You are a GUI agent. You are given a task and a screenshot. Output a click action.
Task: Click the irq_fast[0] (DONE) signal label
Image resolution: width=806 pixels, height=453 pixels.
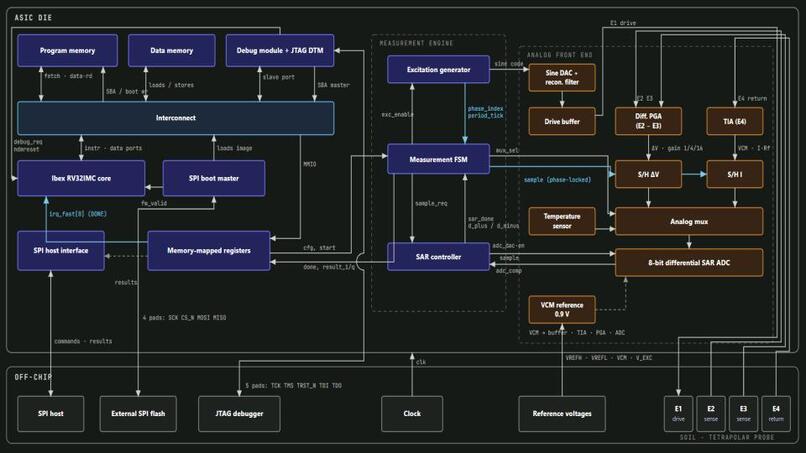pos(78,214)
